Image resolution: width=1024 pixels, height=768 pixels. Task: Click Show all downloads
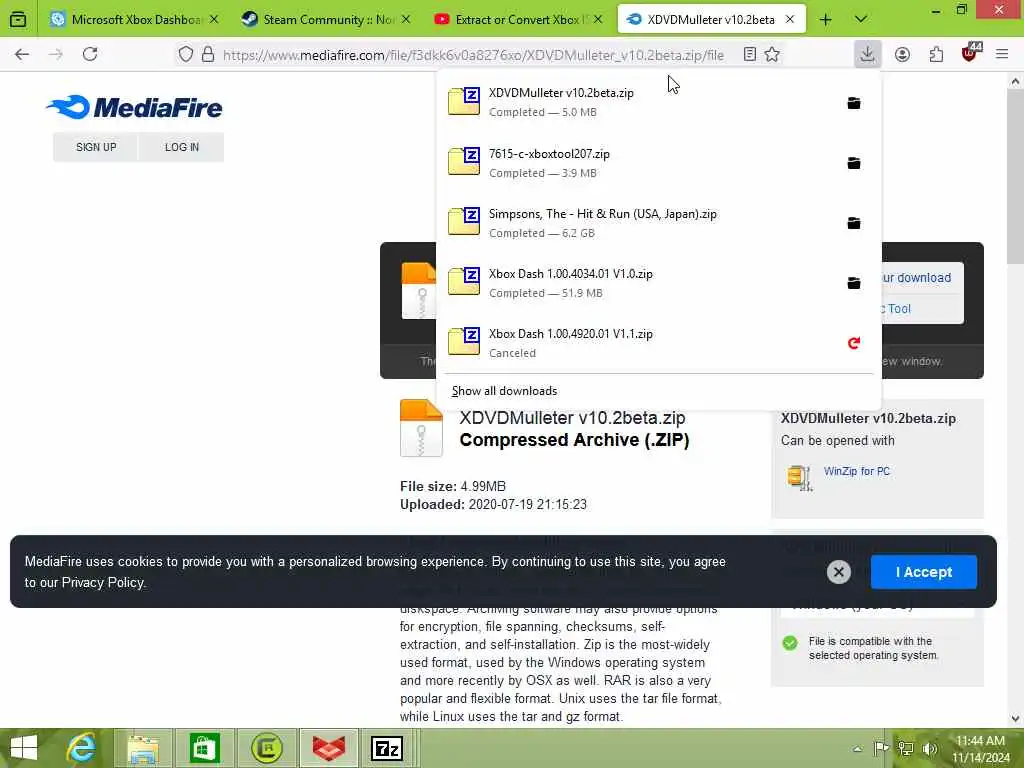click(x=504, y=391)
